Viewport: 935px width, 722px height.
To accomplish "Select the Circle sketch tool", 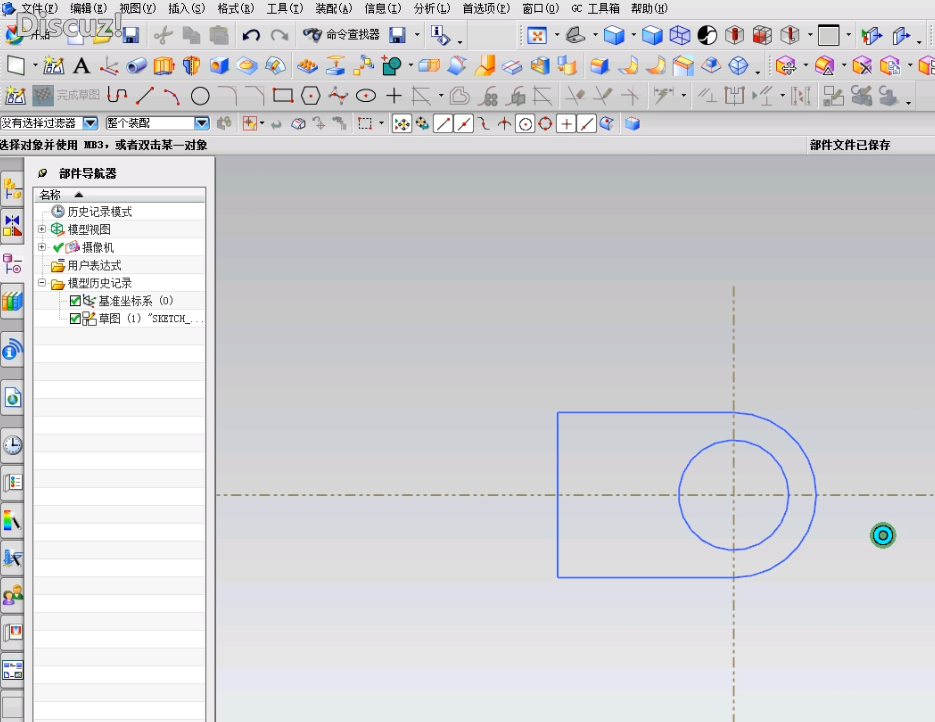I will click(x=200, y=95).
